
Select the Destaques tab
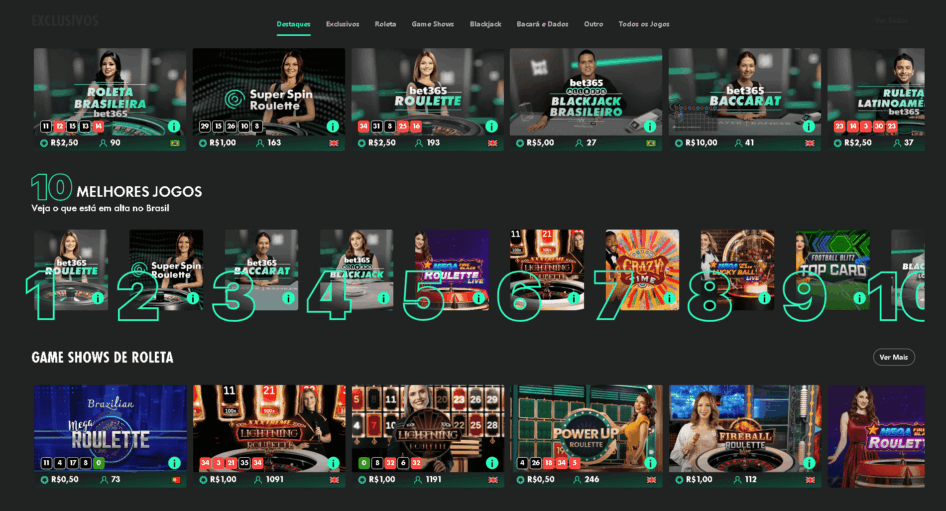[293, 24]
